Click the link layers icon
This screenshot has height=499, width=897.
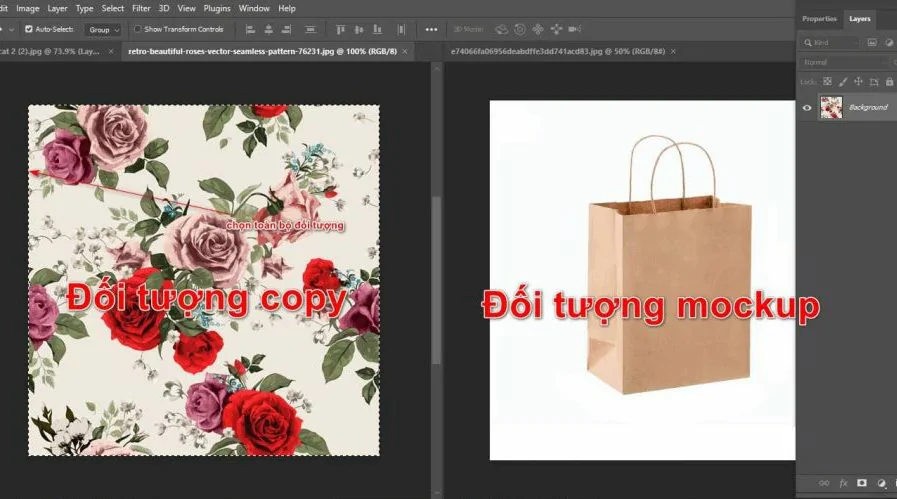[x=824, y=483]
